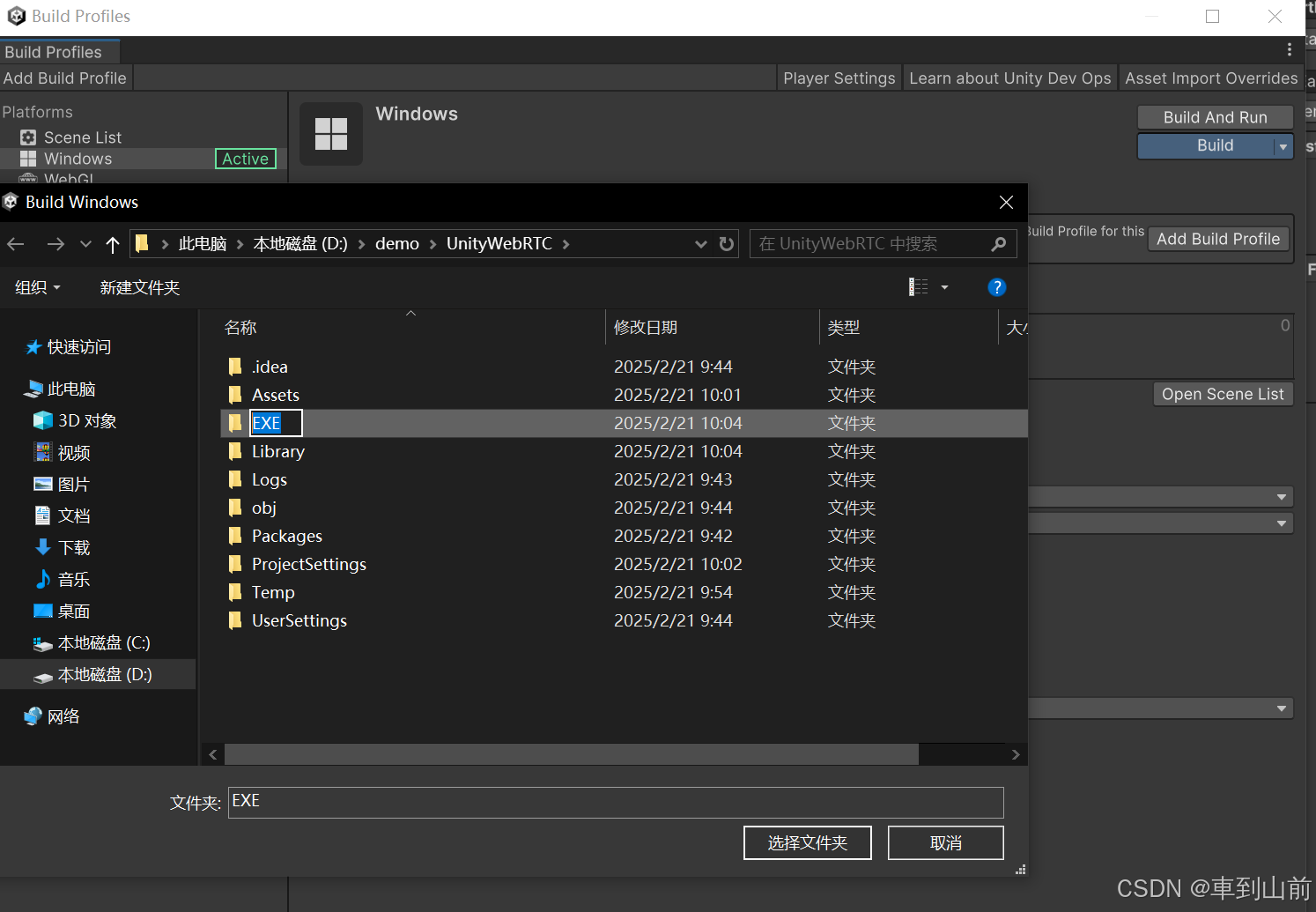The height and width of the screenshot is (912, 1316).
Task: Select the Library folder
Action: coord(277,451)
